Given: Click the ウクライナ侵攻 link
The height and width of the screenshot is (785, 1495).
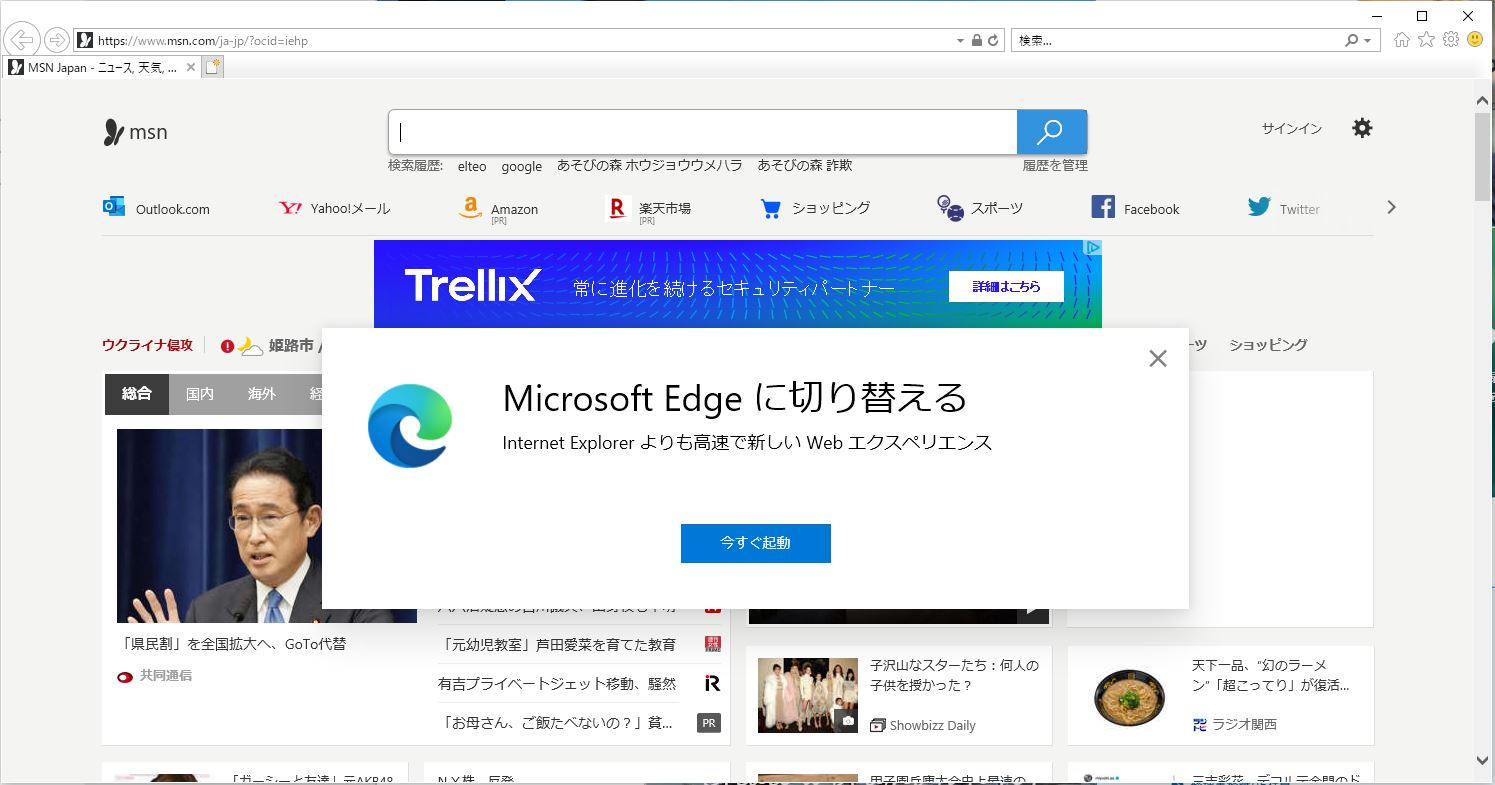Looking at the screenshot, I should tap(147, 345).
